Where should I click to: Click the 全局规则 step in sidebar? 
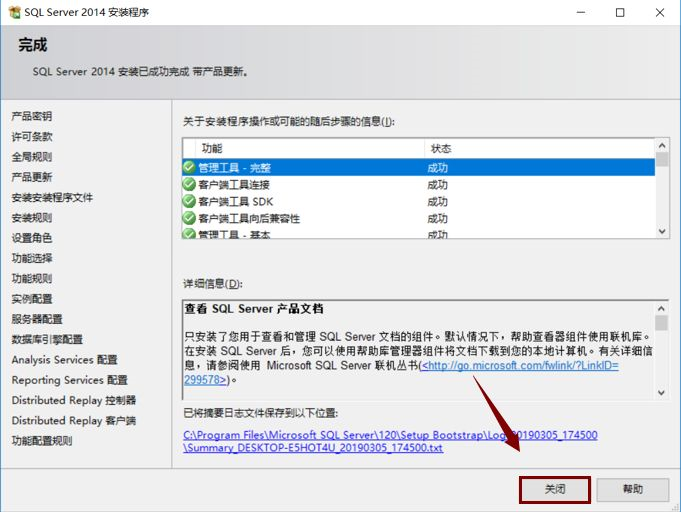click(x=32, y=157)
